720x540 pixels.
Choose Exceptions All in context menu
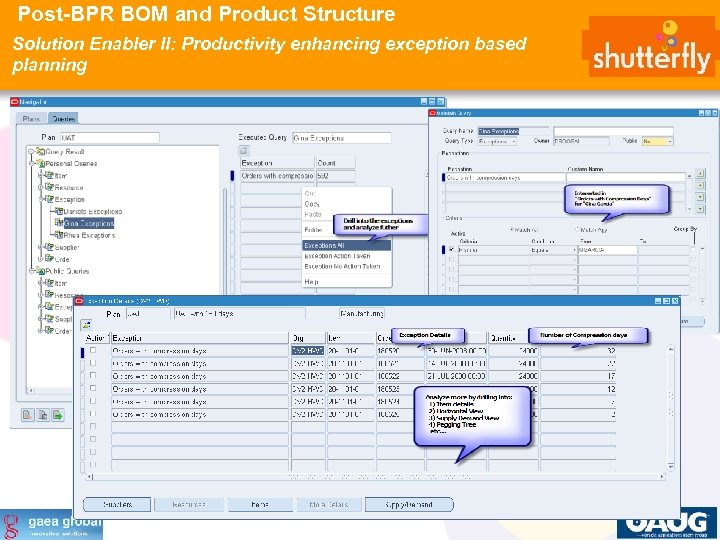[347, 245]
